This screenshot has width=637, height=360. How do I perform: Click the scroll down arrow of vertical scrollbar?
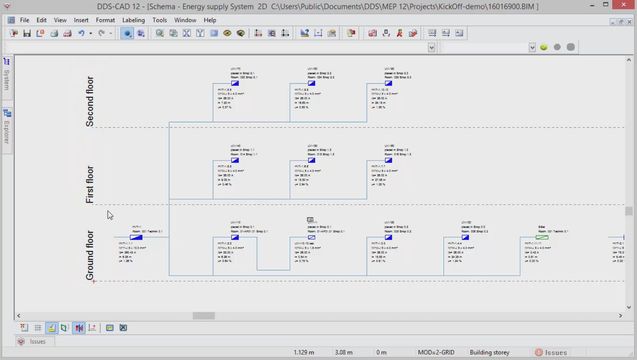(629, 307)
